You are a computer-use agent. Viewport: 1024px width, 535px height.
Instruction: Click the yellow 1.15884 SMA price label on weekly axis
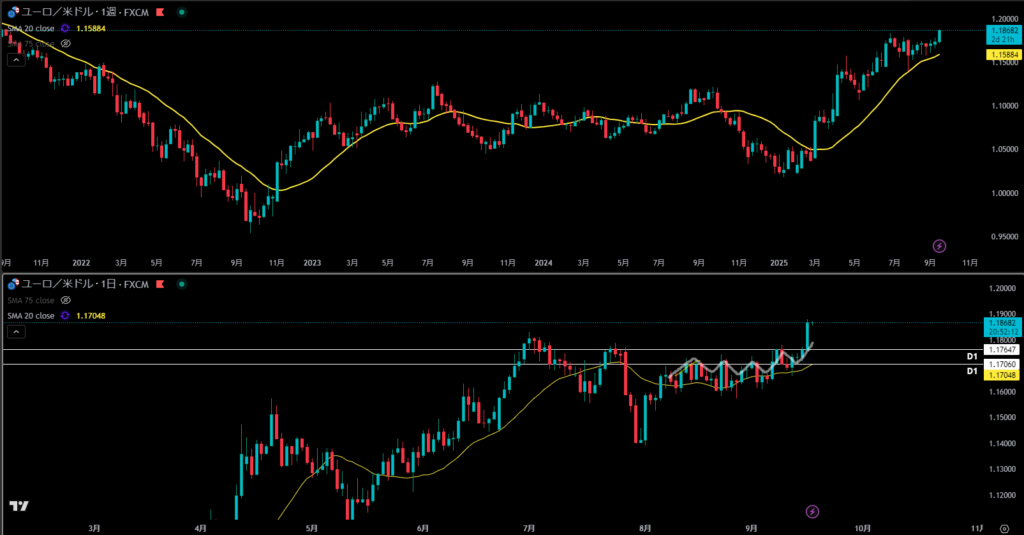pos(1003,55)
